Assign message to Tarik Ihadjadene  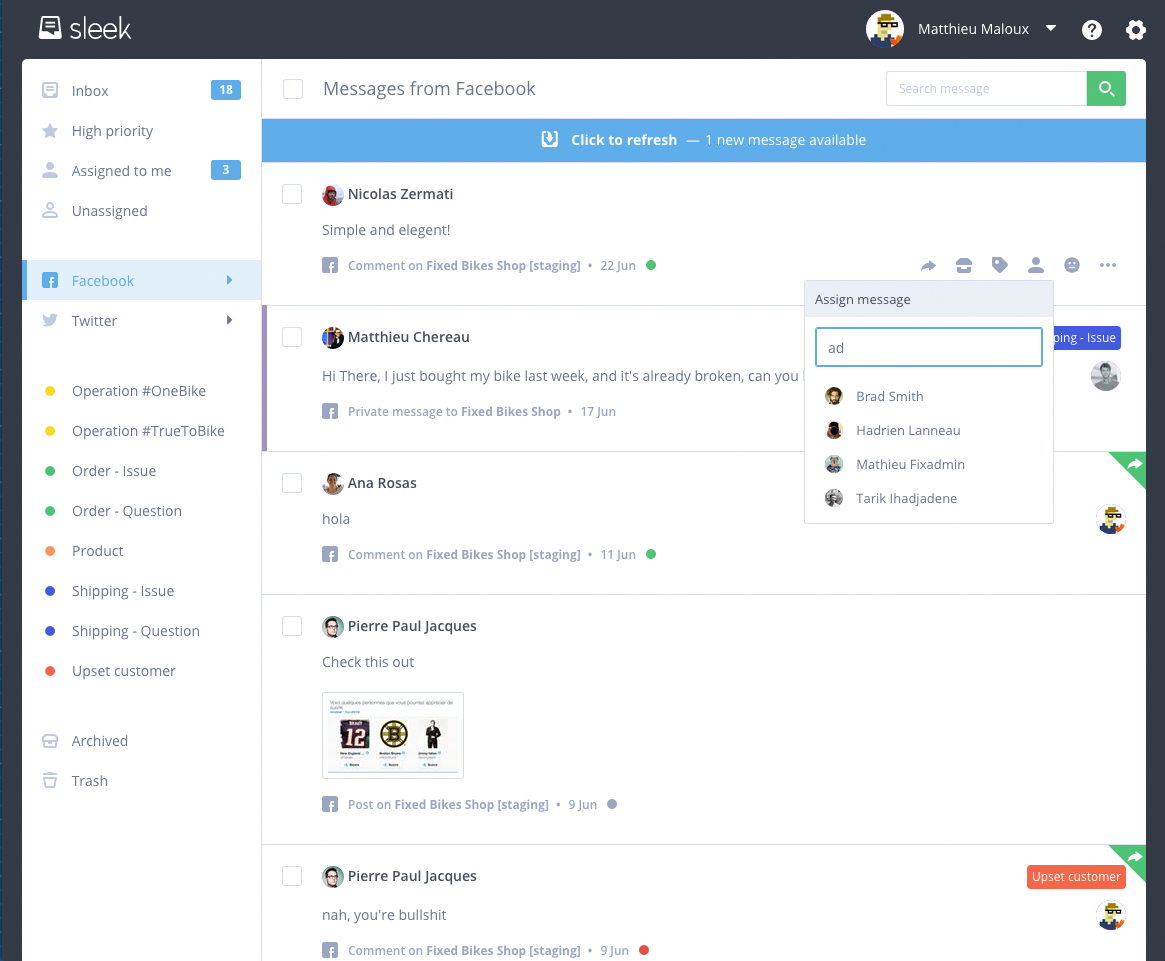coord(929,499)
